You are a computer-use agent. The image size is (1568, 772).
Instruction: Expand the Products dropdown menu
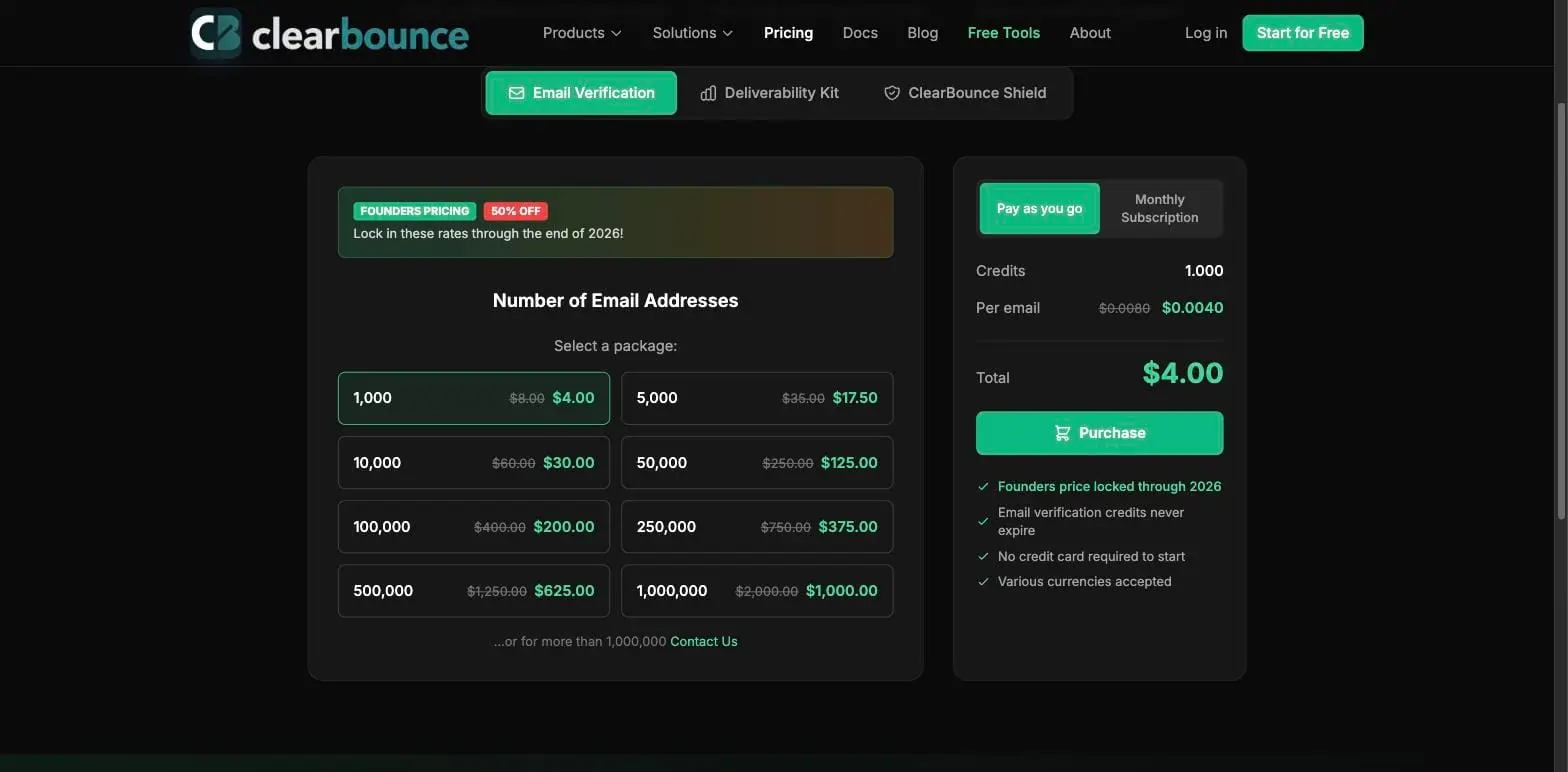[x=582, y=33]
